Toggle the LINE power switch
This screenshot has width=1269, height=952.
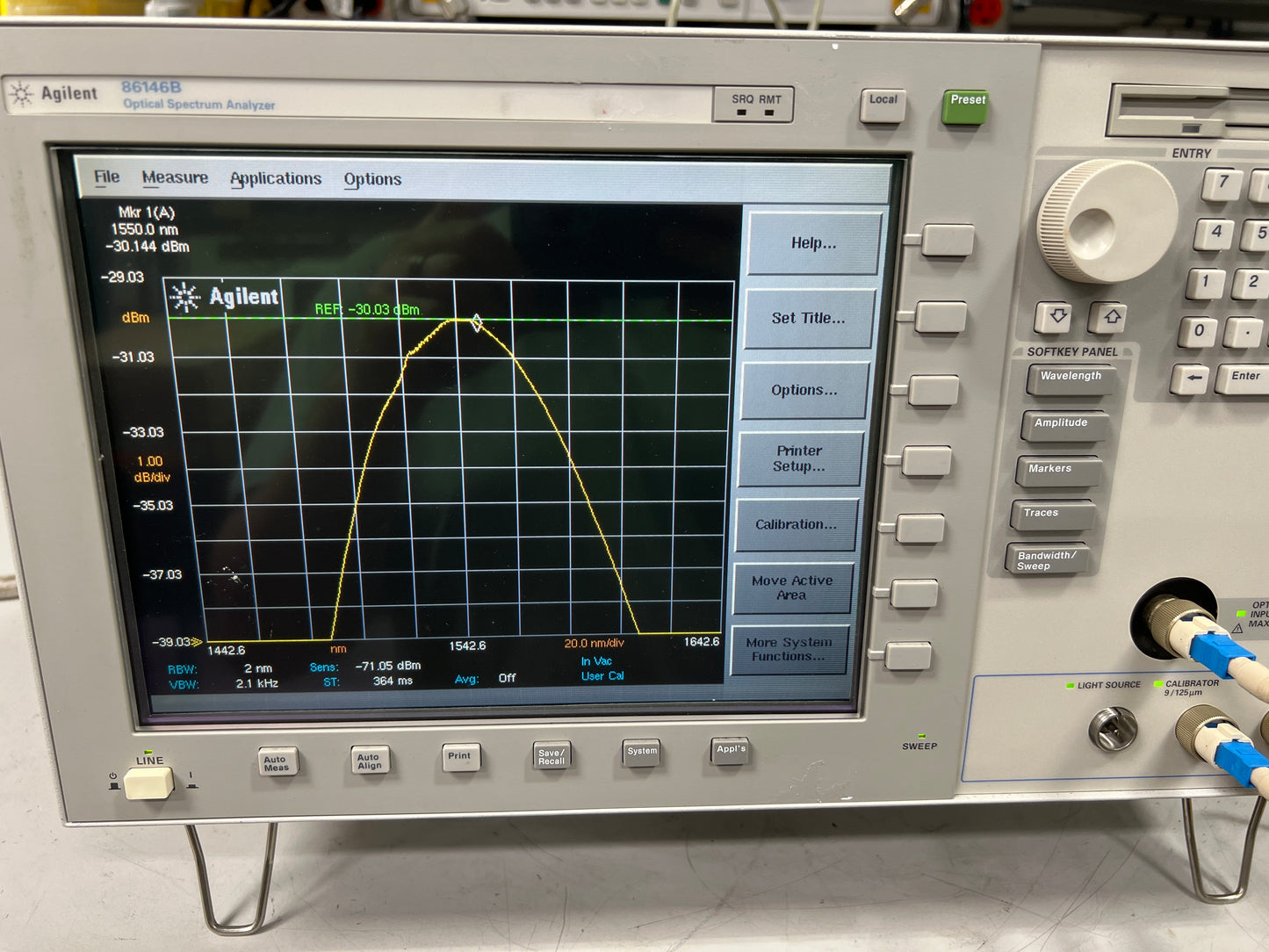click(148, 782)
